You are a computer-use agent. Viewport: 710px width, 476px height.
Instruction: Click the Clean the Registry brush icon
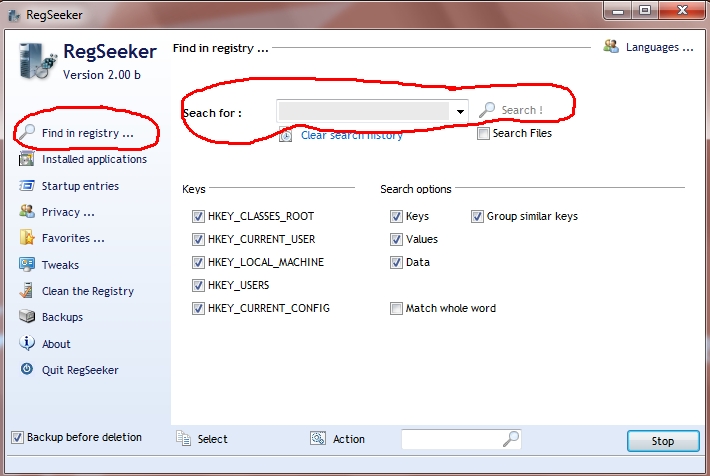pos(27,290)
